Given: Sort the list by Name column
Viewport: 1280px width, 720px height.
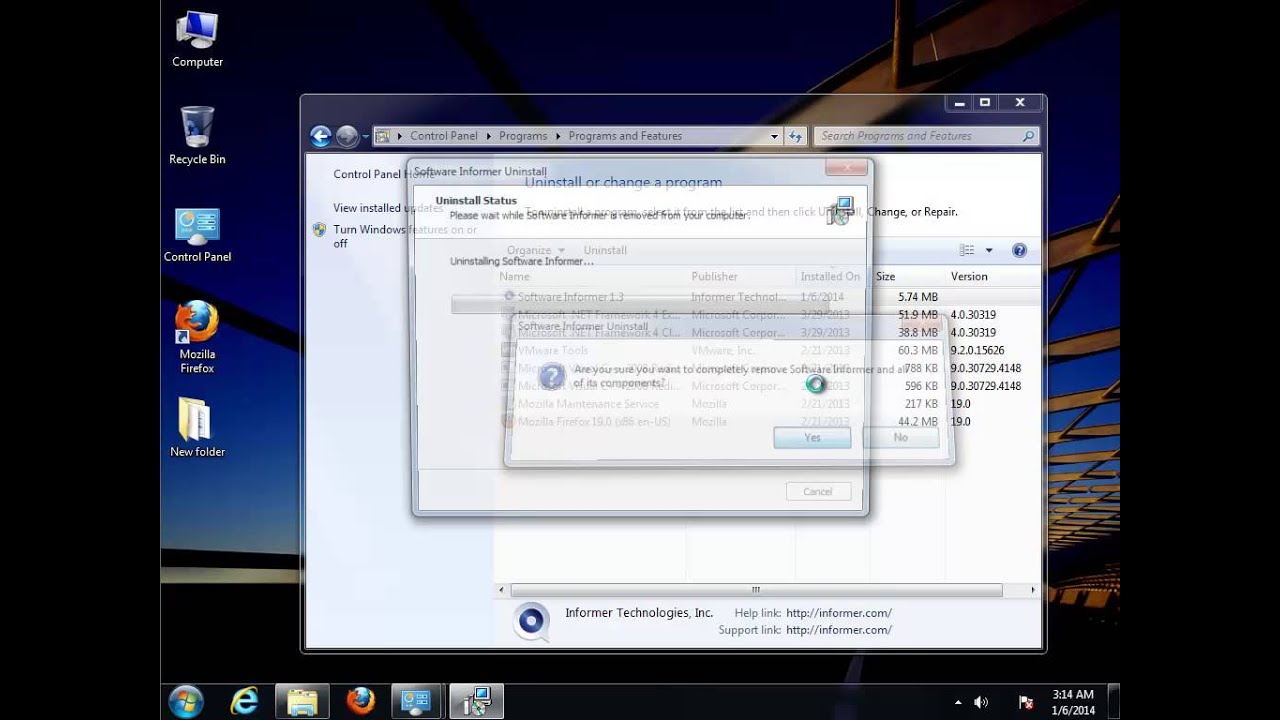Looking at the screenshot, I should click(514, 276).
